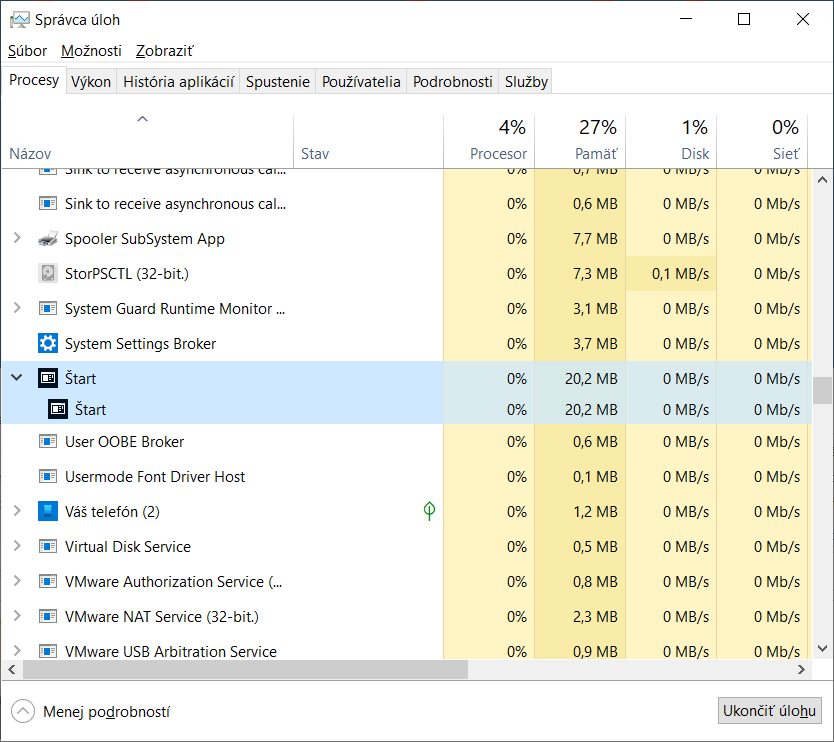Expand the Spooler SubSystem App entry
834x742 pixels.
16,239
